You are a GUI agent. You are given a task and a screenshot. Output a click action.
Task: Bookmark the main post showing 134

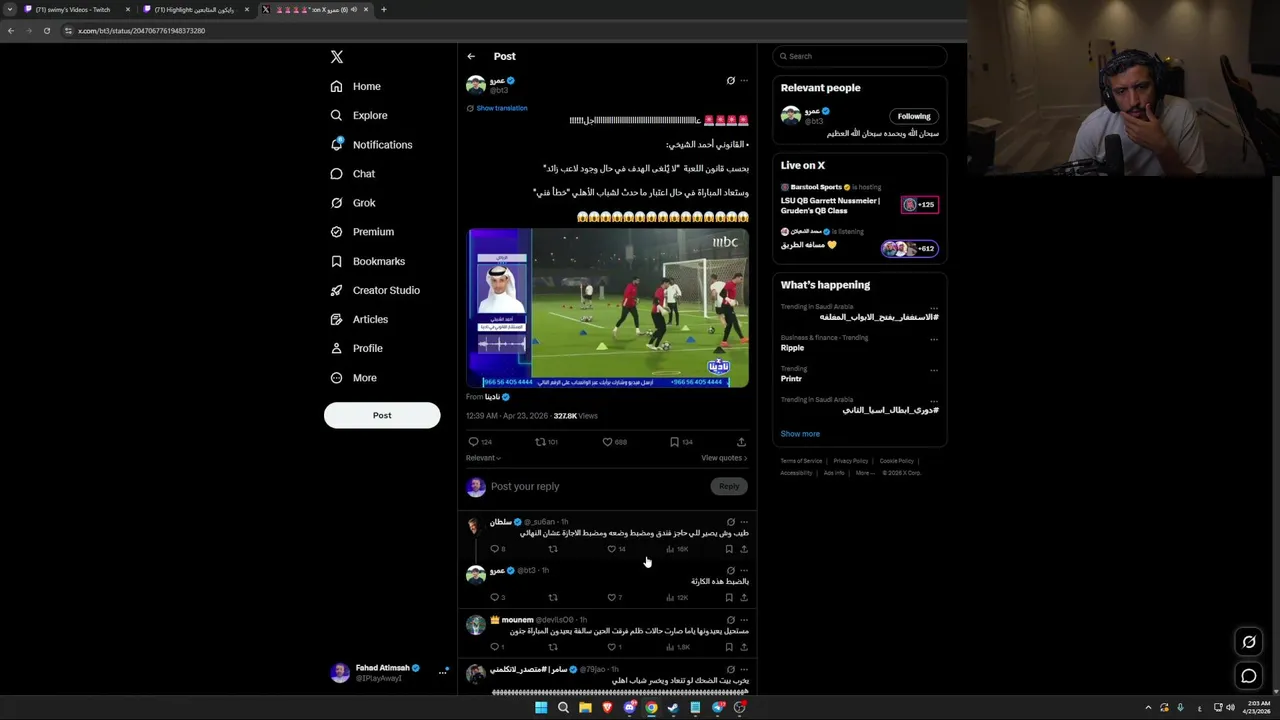(x=681, y=441)
